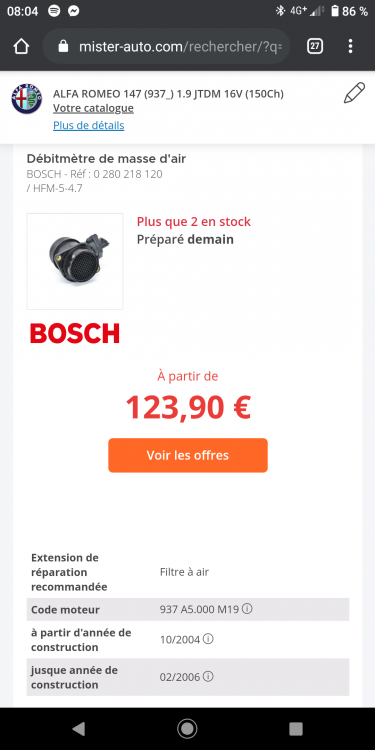Tap the Spotify notification icon in status bar
This screenshot has width=375, height=750.
(54, 11)
